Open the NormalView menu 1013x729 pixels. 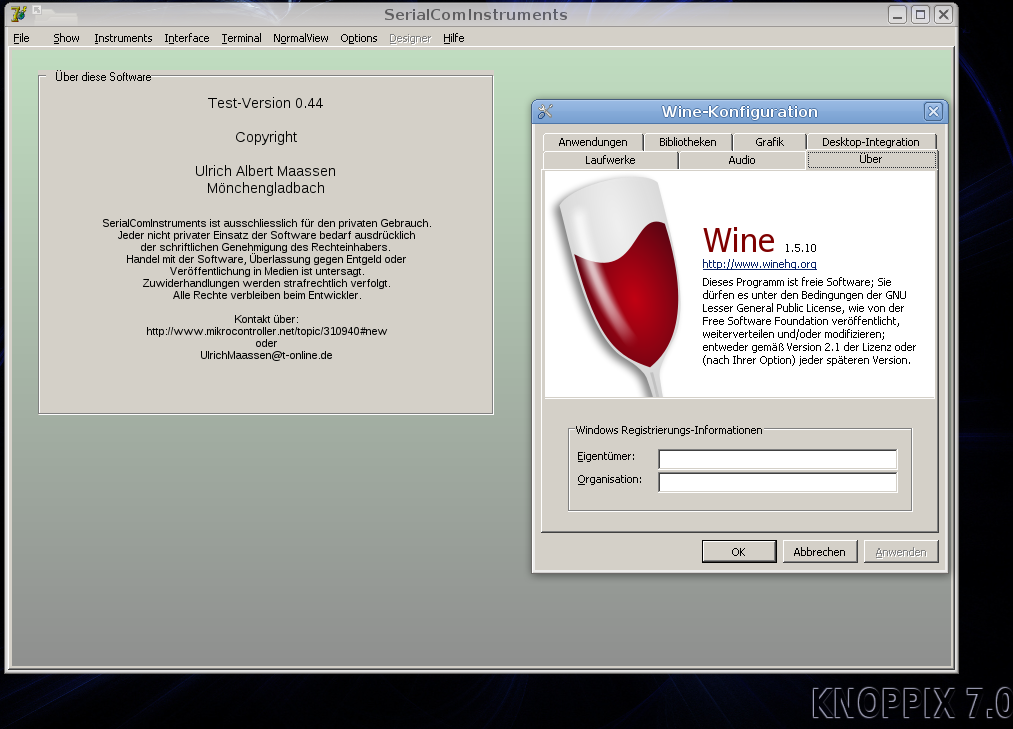[300, 38]
